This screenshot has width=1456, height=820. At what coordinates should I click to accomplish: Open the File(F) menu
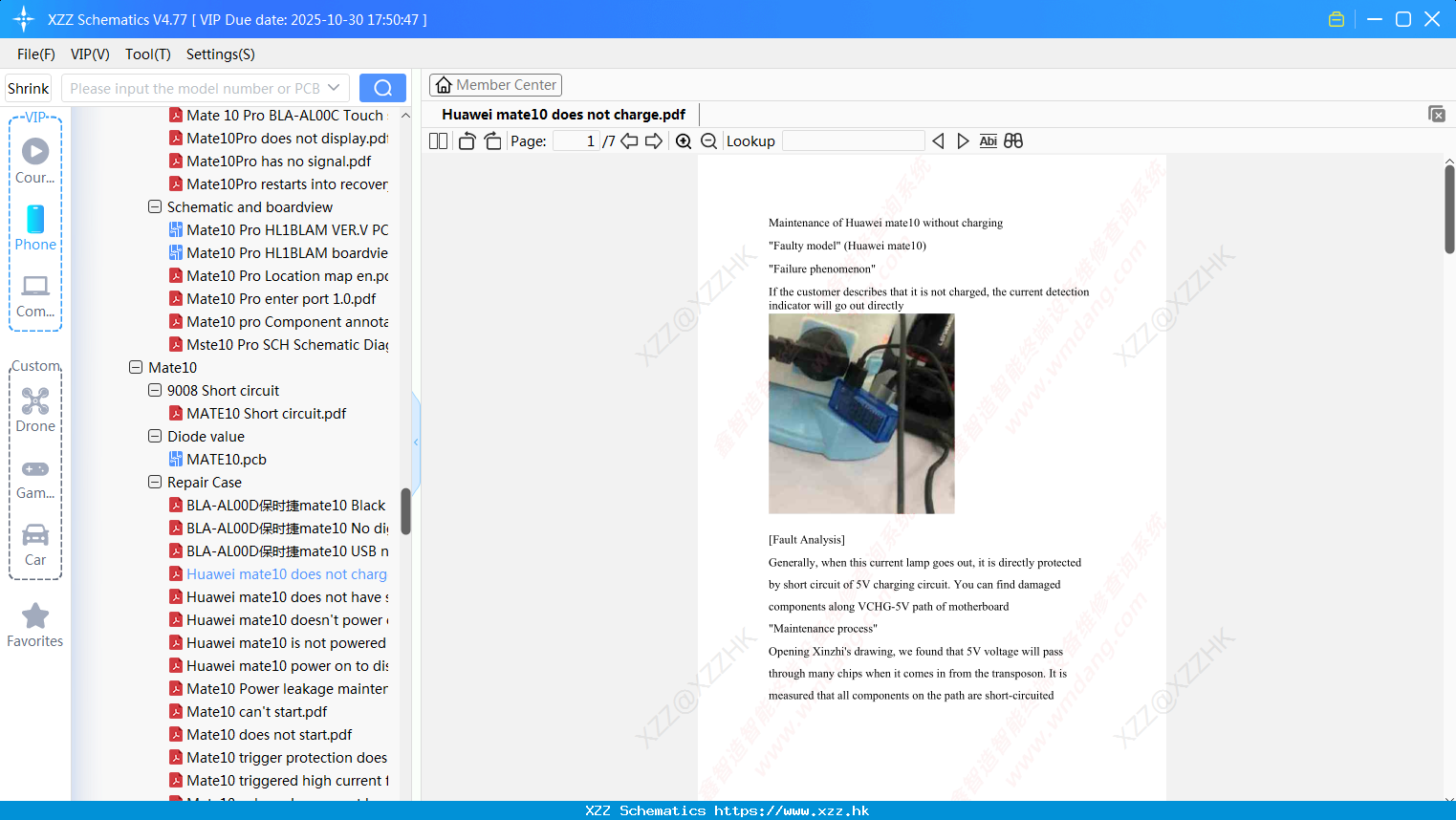tap(36, 54)
